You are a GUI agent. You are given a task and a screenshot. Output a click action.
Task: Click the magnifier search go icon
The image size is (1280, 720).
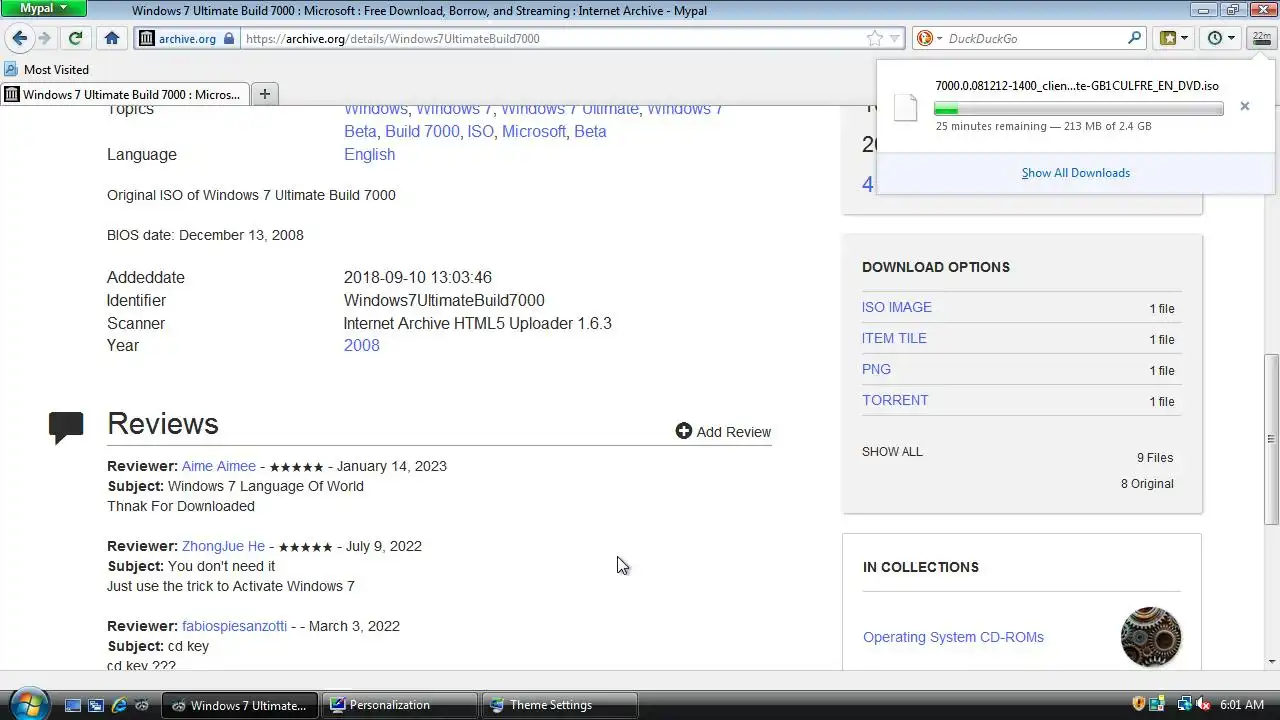[x=1134, y=38]
